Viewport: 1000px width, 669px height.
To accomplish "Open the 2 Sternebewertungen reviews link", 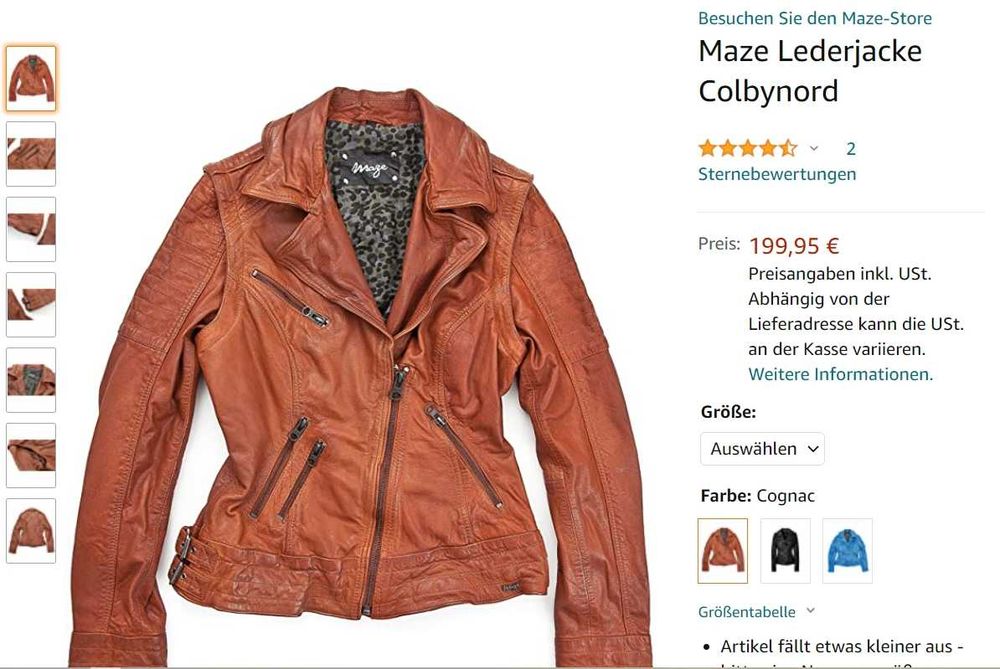I will (777, 173).
